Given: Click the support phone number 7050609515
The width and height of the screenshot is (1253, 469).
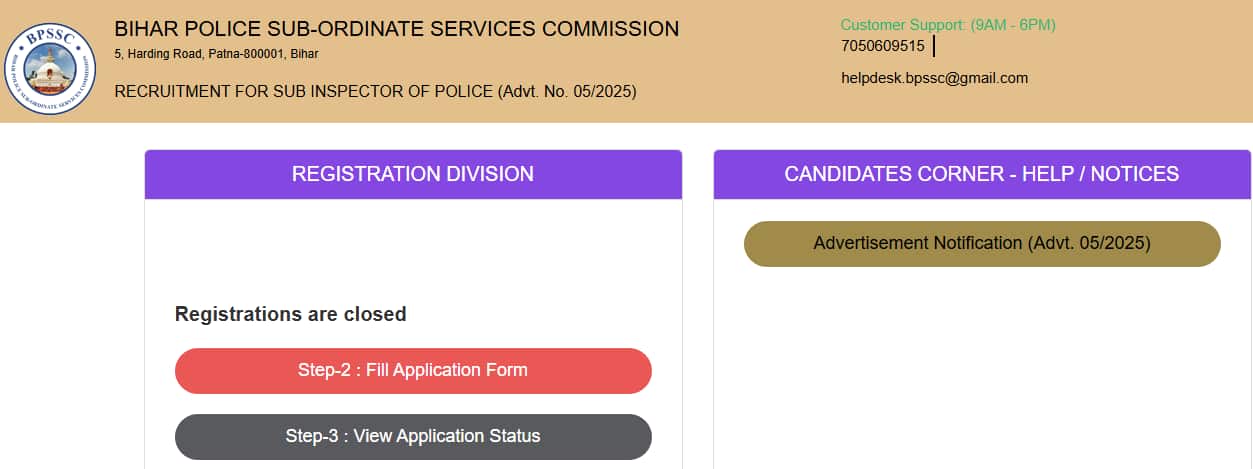Looking at the screenshot, I should 883,46.
